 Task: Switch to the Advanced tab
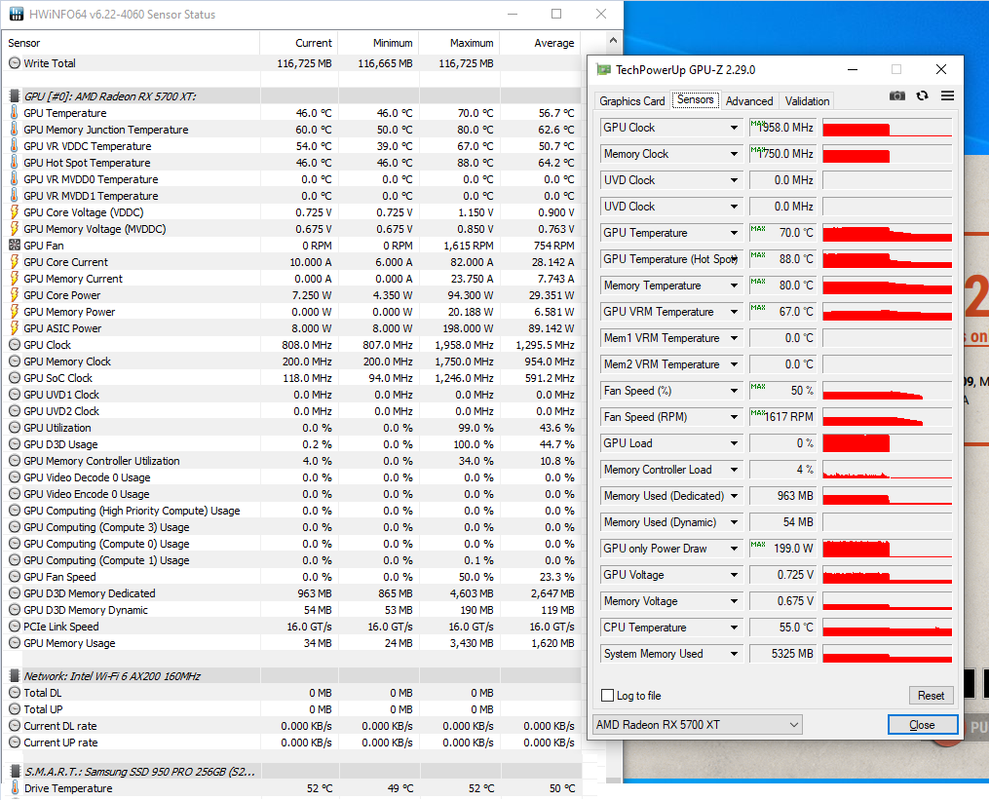click(749, 101)
